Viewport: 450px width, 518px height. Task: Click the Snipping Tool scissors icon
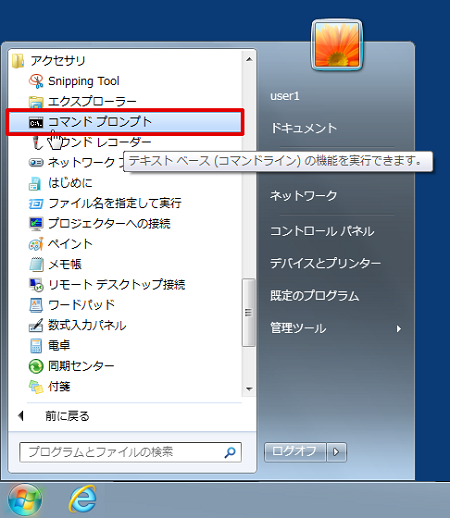(36, 81)
